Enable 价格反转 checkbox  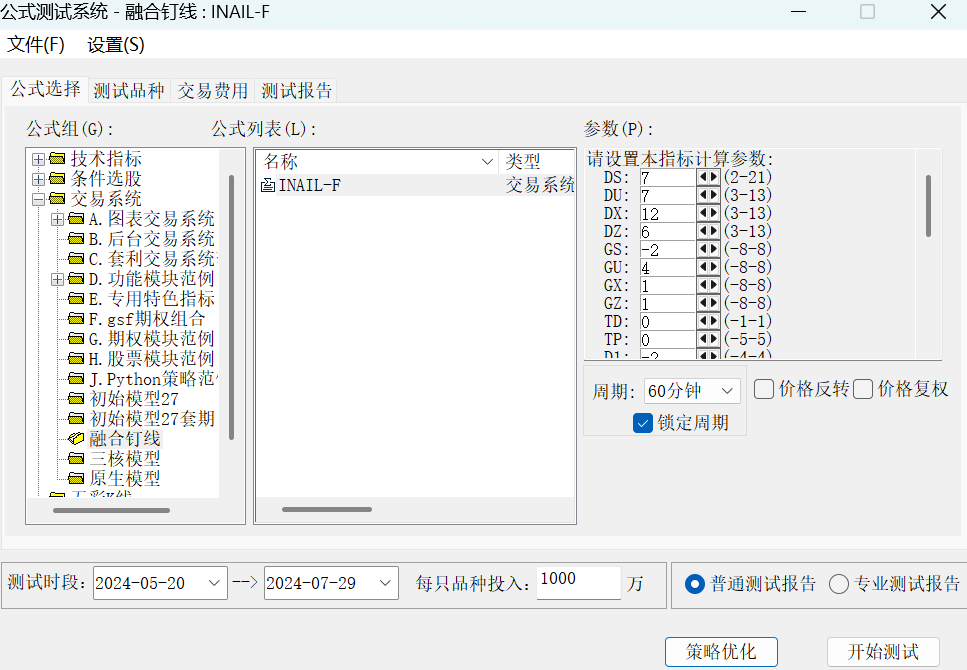click(764, 389)
